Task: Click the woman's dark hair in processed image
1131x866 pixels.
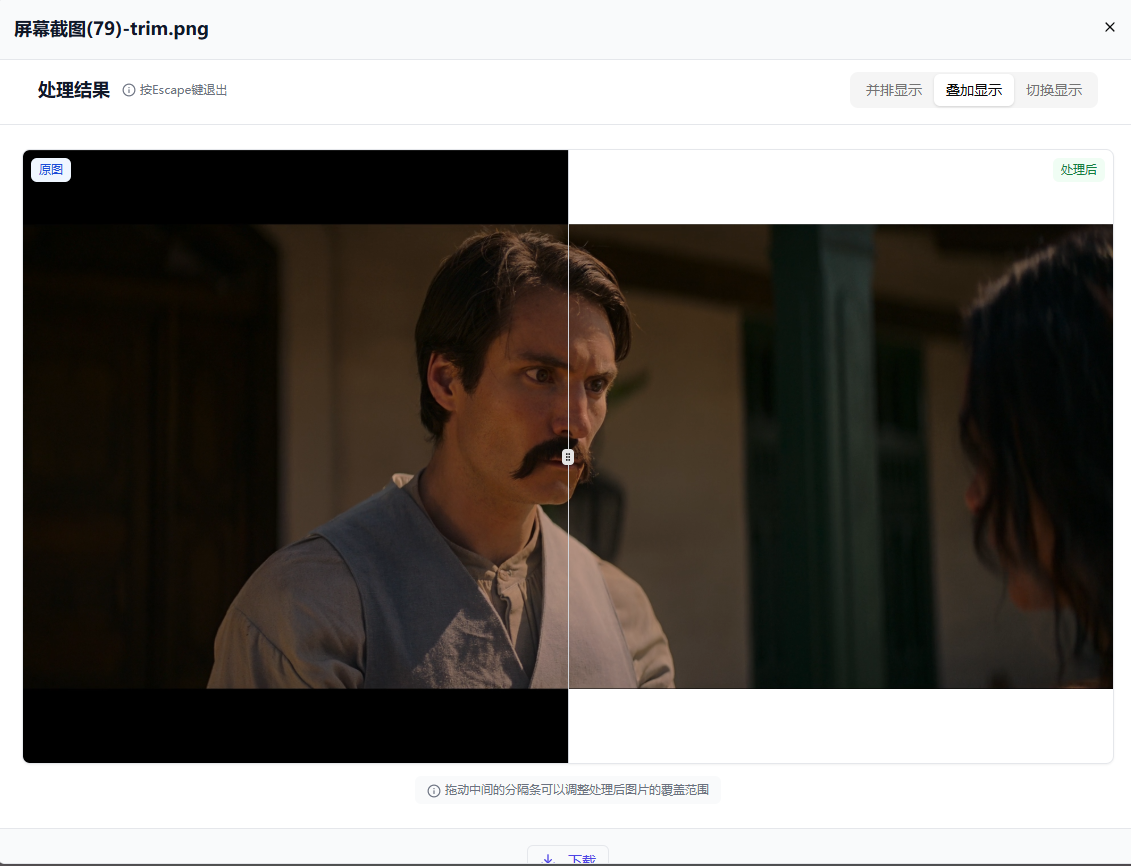Action: pos(1040,400)
